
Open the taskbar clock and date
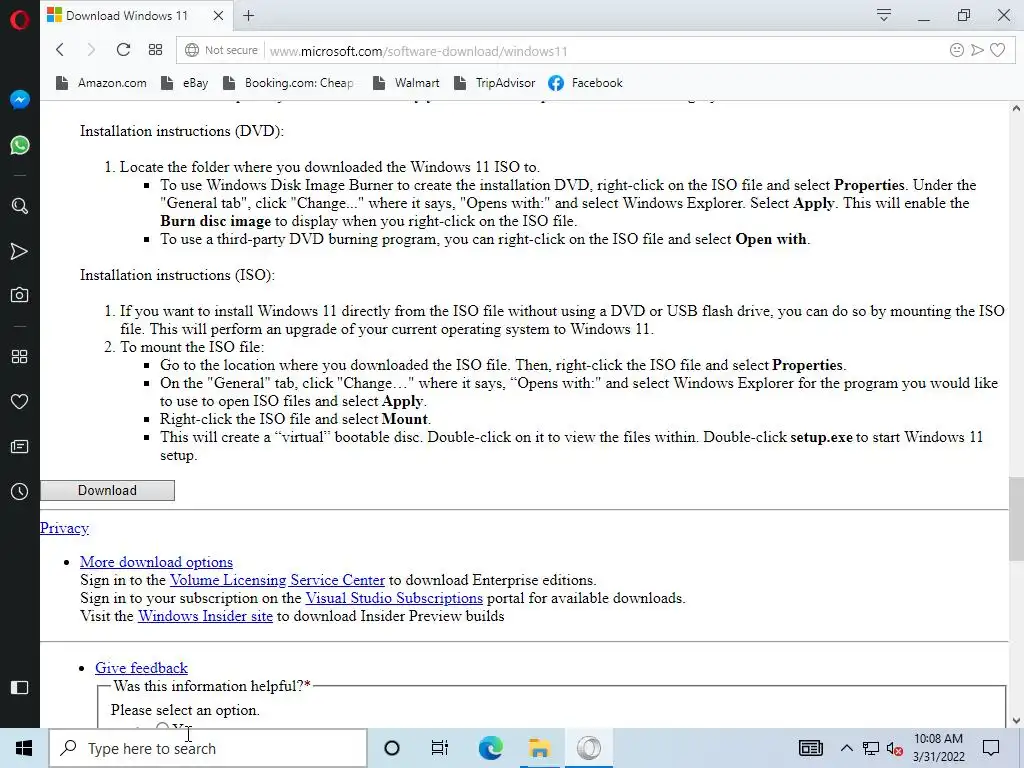938,748
